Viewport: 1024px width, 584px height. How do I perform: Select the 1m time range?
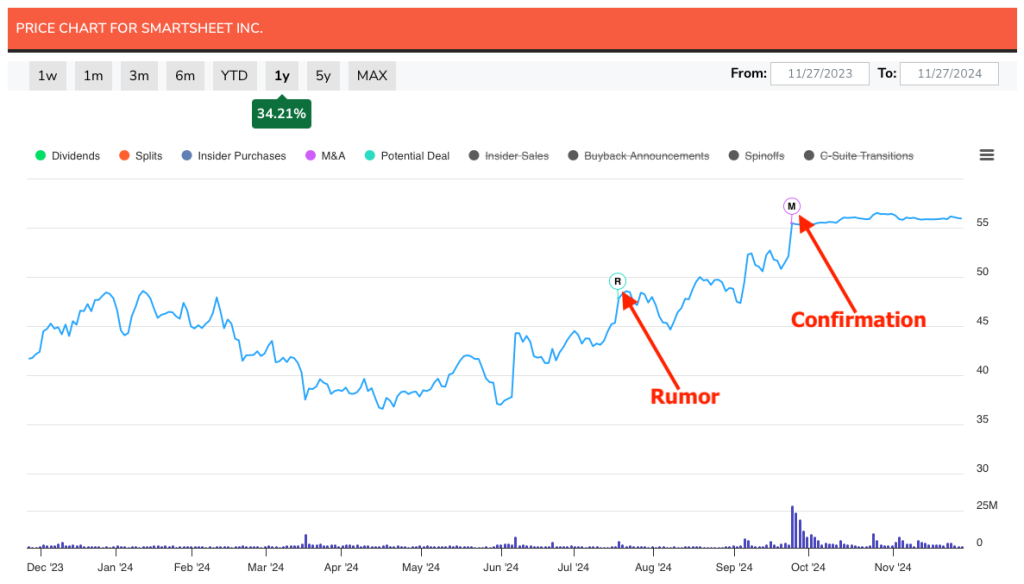coord(93,76)
